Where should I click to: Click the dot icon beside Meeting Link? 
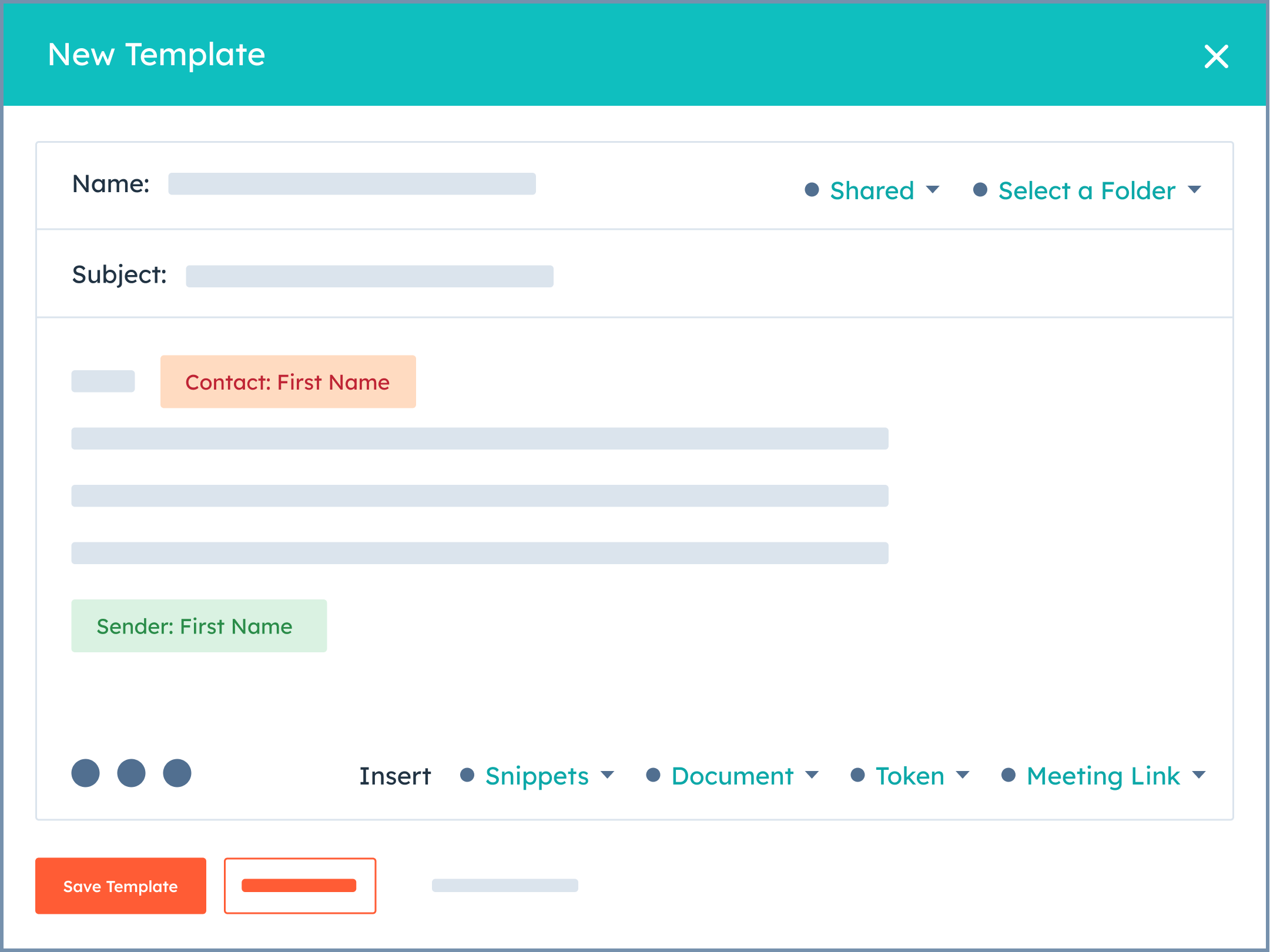[1008, 775]
